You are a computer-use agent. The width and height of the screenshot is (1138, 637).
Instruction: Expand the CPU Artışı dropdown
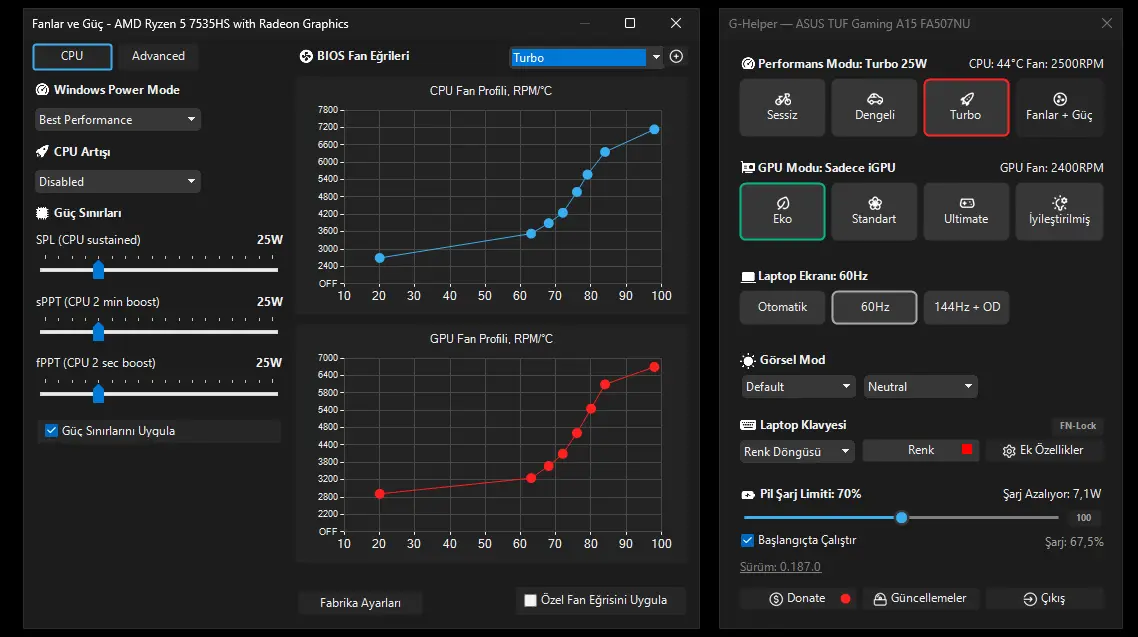118,181
